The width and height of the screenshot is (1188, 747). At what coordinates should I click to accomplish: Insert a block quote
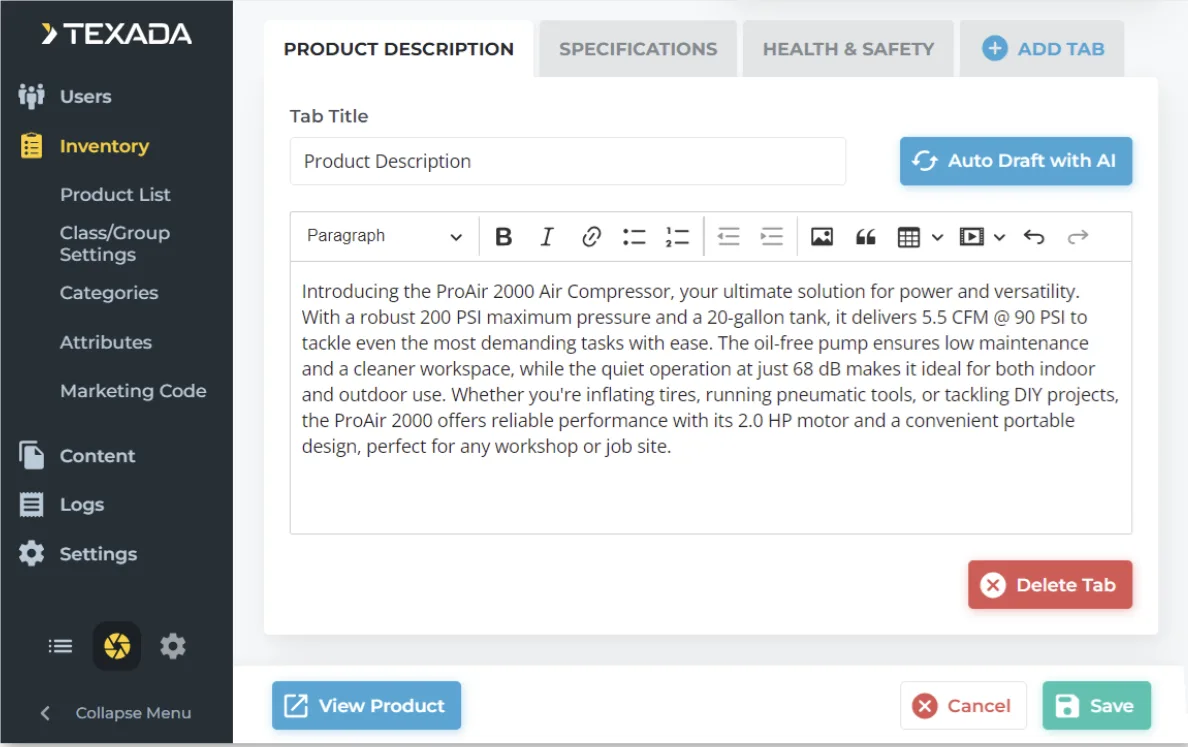click(865, 236)
